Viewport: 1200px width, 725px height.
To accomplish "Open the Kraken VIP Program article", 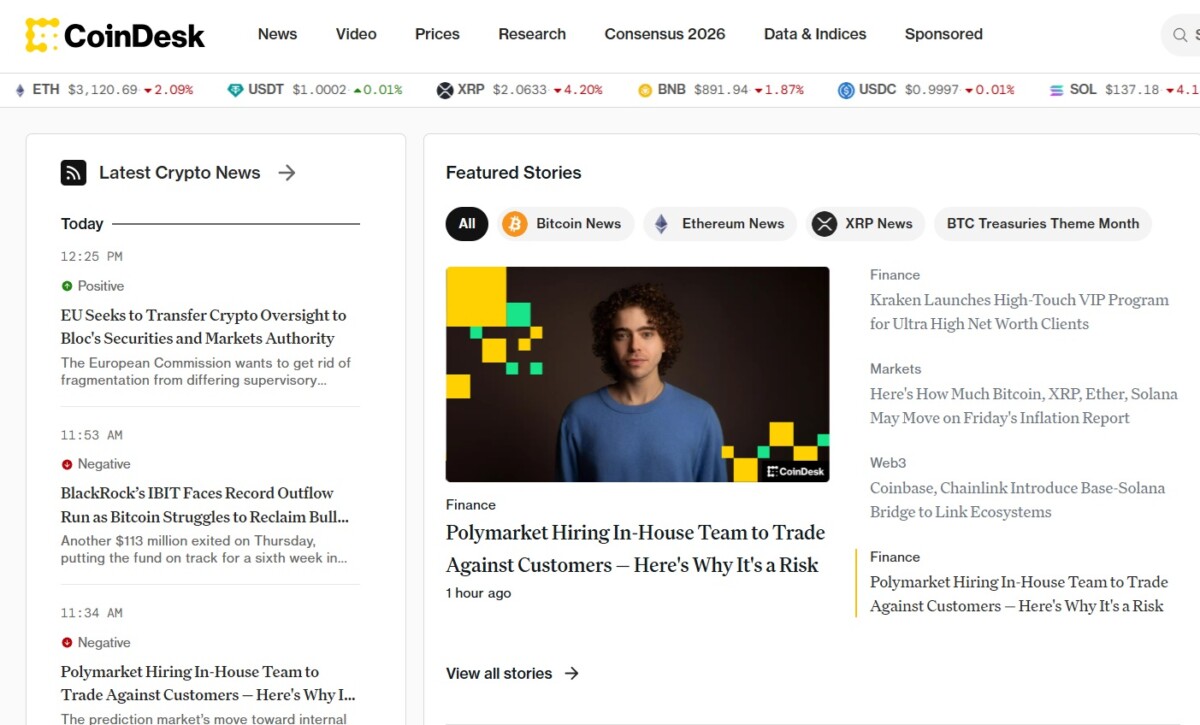I will point(1018,311).
